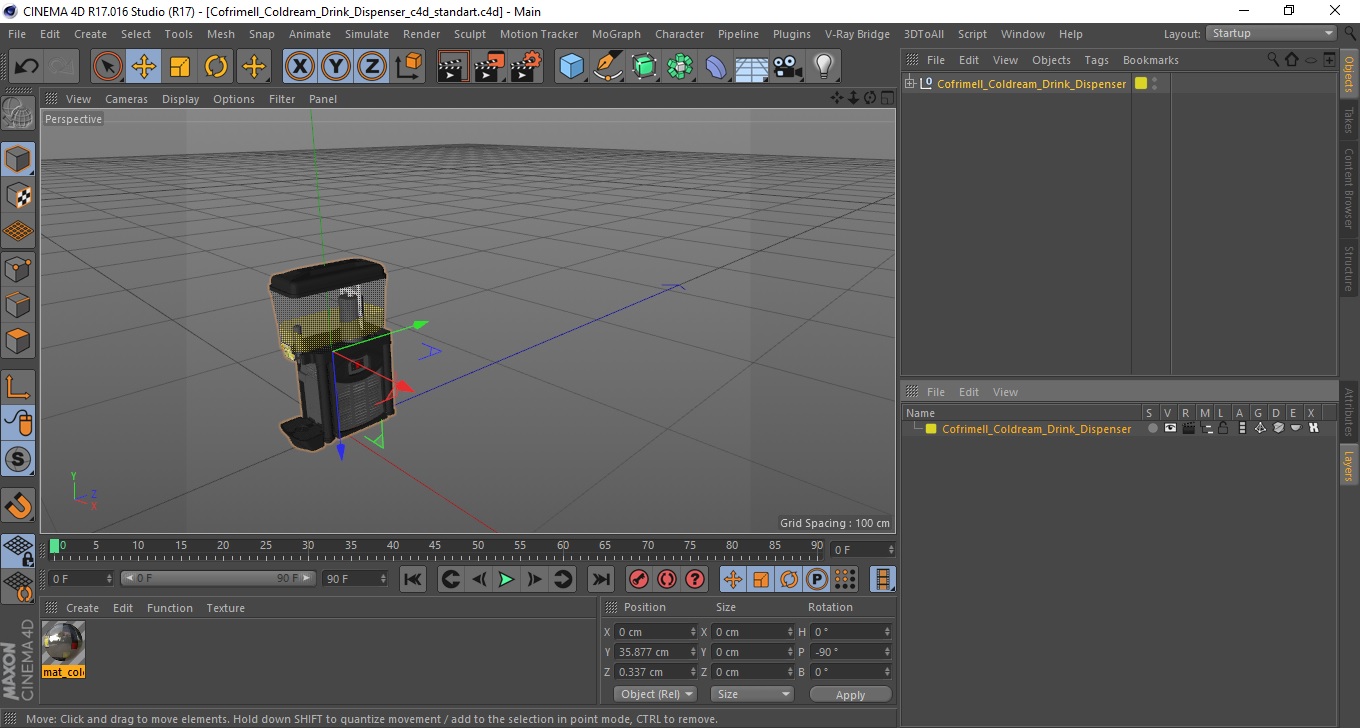Add a Cube primitive object
1360x728 pixels.
[572, 67]
